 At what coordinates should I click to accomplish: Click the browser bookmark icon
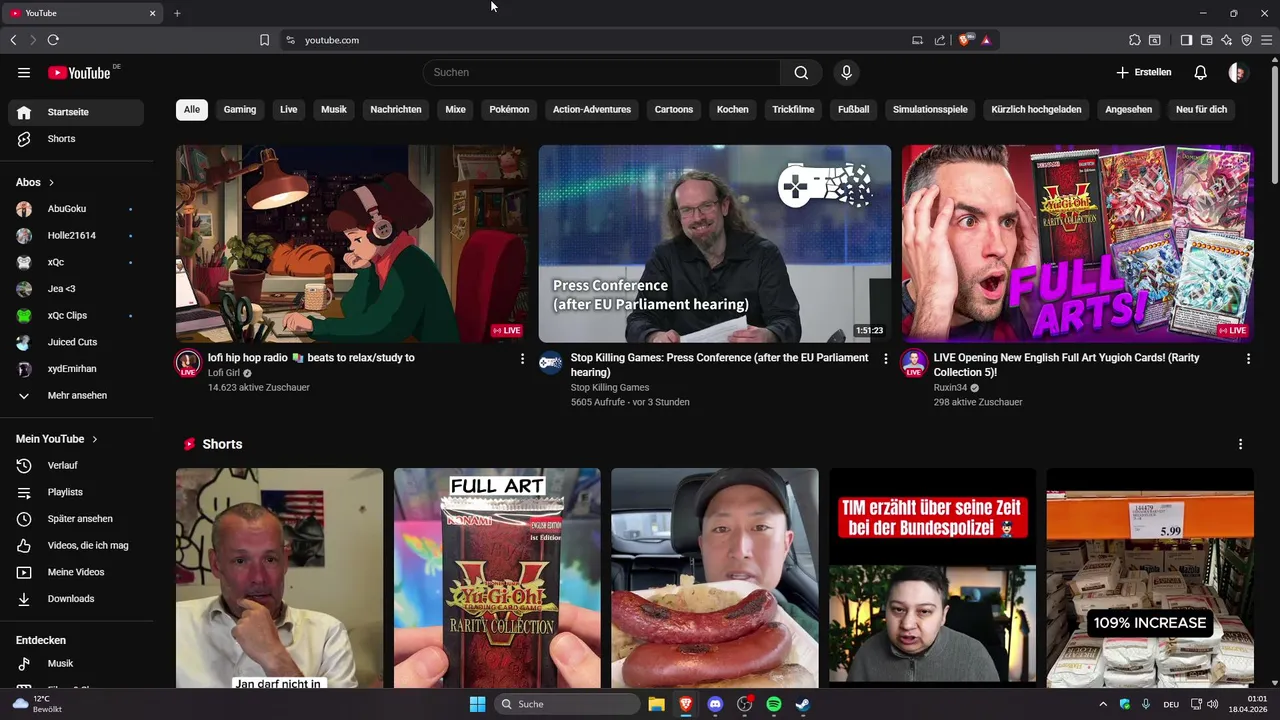(x=264, y=40)
